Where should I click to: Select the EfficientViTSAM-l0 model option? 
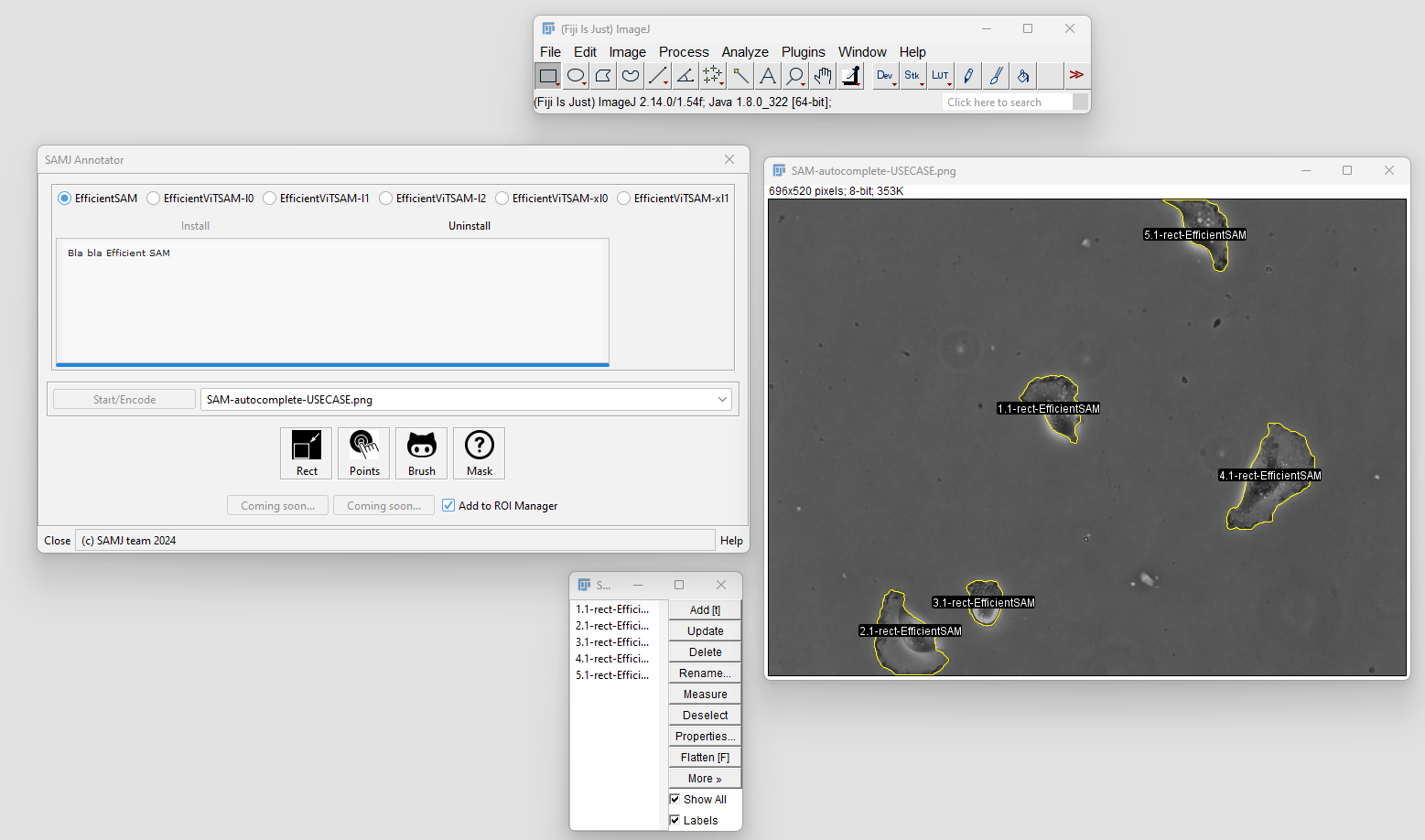[200, 198]
